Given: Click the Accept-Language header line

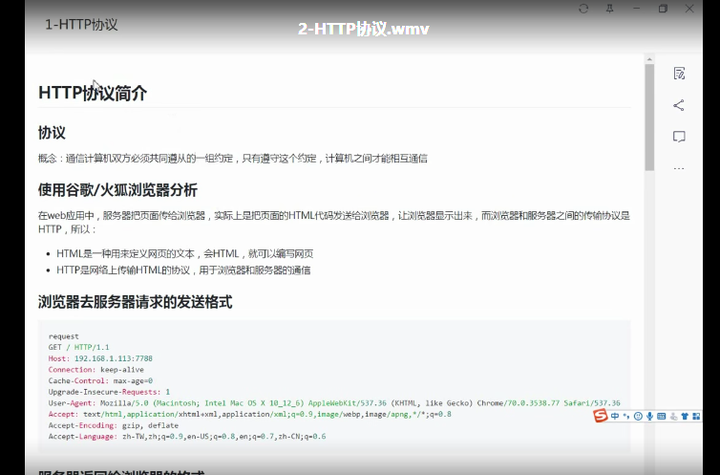Looking at the screenshot, I should point(187,436).
